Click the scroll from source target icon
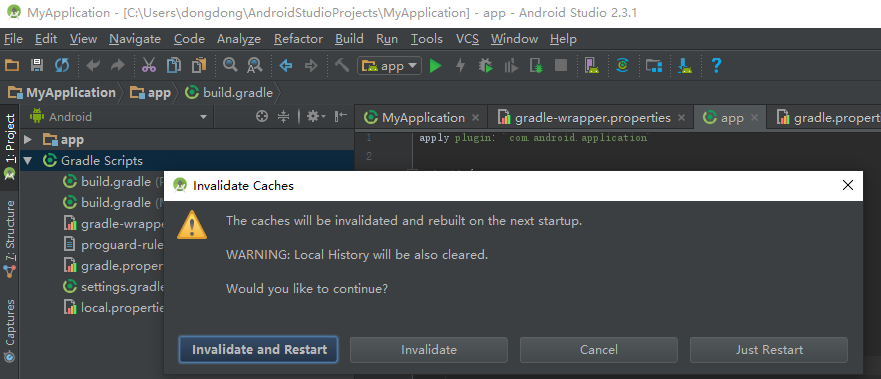The width and height of the screenshot is (881, 379). [261, 117]
